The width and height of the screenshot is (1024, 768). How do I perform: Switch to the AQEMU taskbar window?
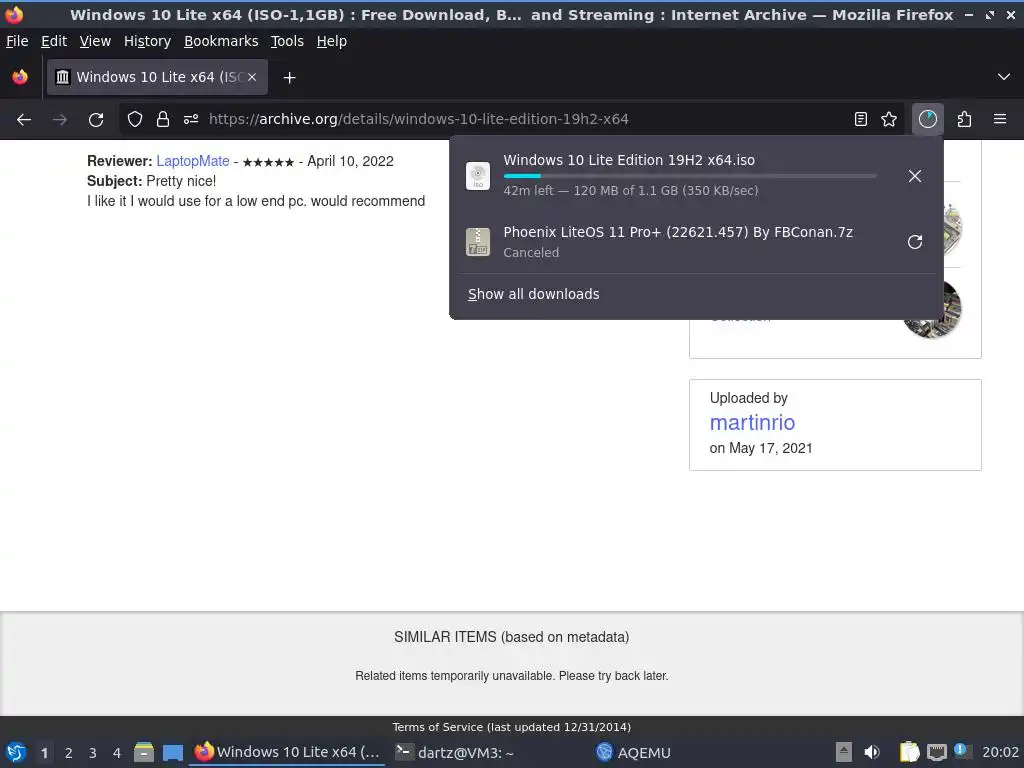click(x=633, y=752)
